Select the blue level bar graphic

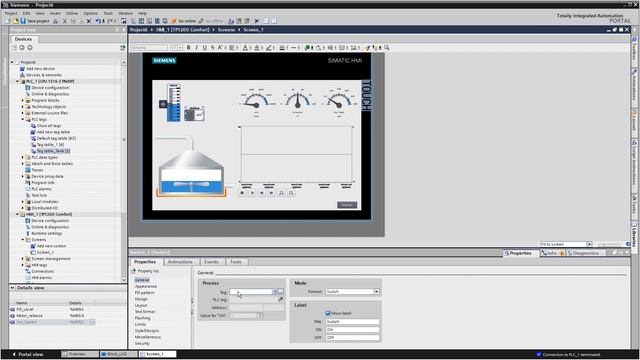click(173, 102)
